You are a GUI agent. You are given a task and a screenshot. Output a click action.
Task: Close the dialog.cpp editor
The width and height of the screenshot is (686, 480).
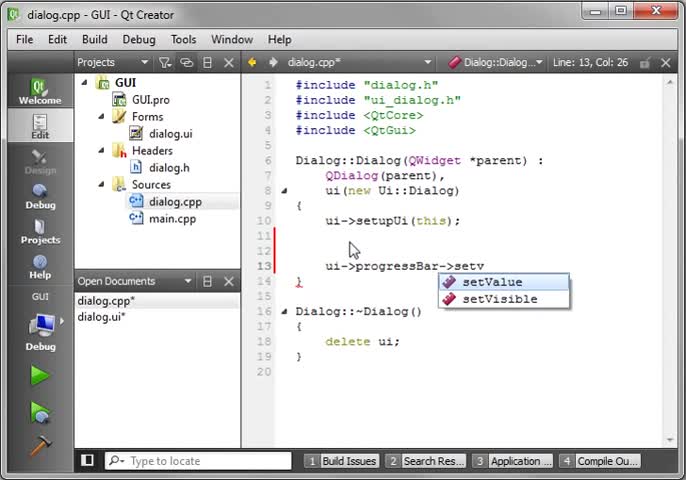click(665, 63)
